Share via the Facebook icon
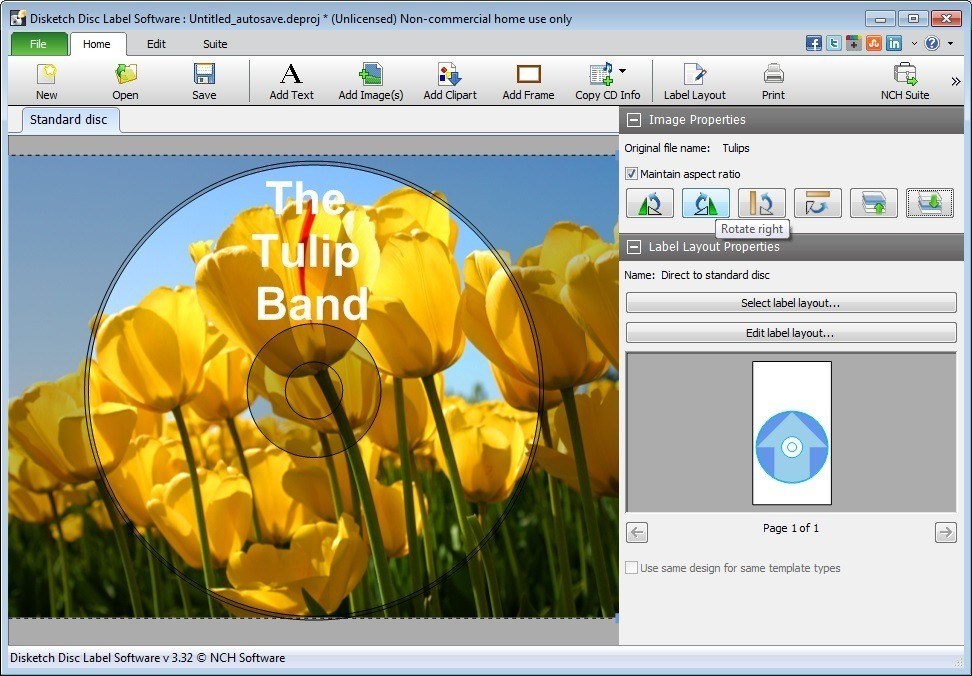The image size is (972, 676). click(814, 43)
